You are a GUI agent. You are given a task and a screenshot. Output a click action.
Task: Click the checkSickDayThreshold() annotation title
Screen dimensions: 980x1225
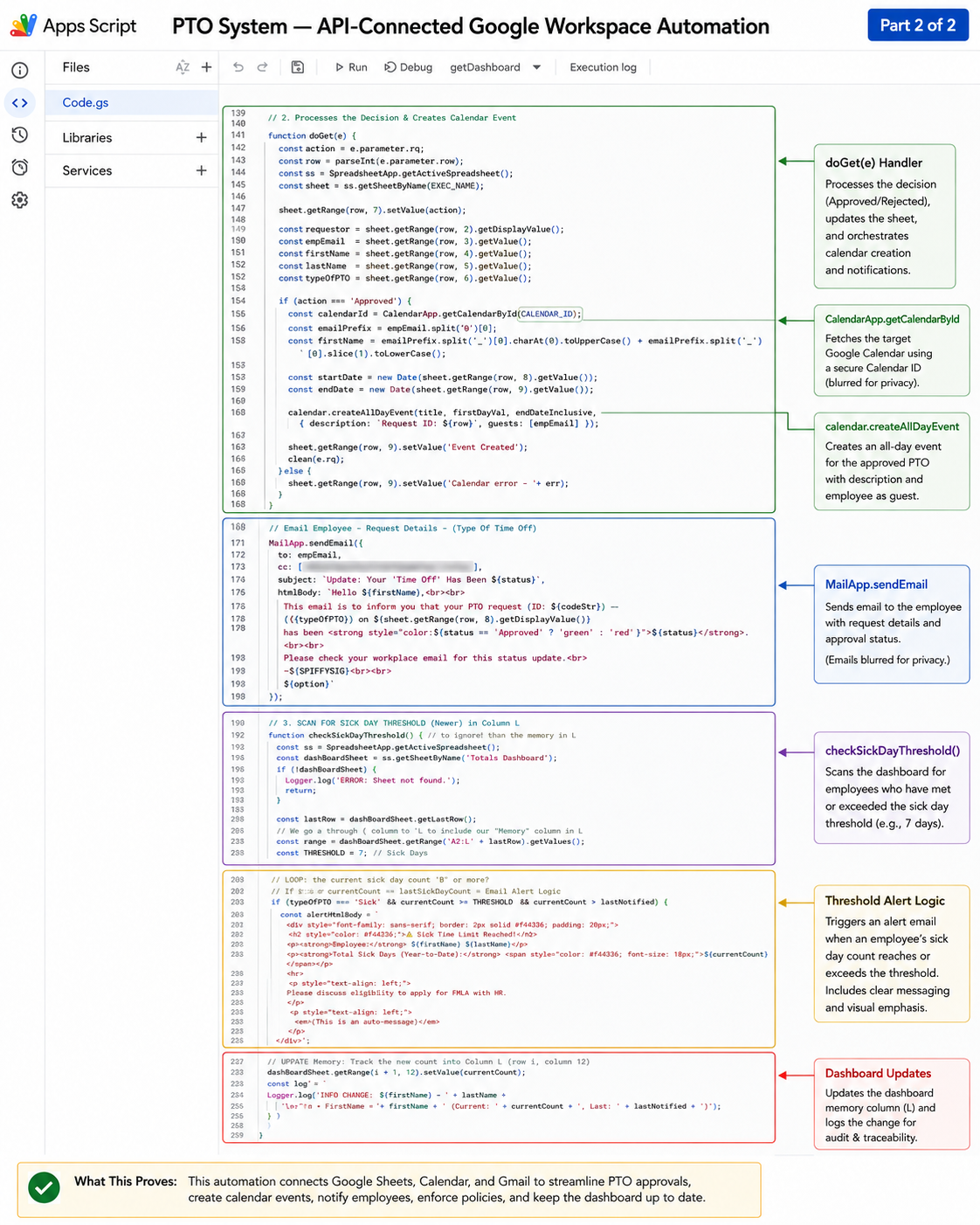point(892,751)
